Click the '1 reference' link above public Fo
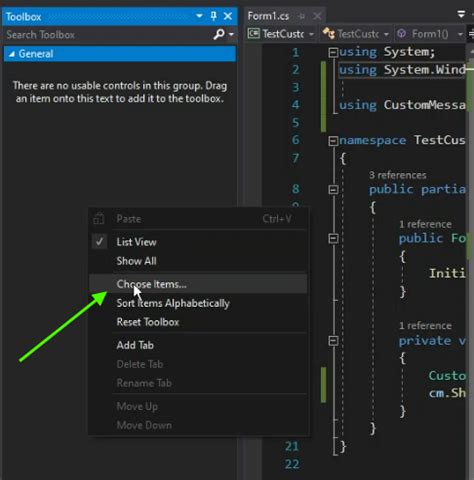The image size is (474, 480). (x=425, y=224)
